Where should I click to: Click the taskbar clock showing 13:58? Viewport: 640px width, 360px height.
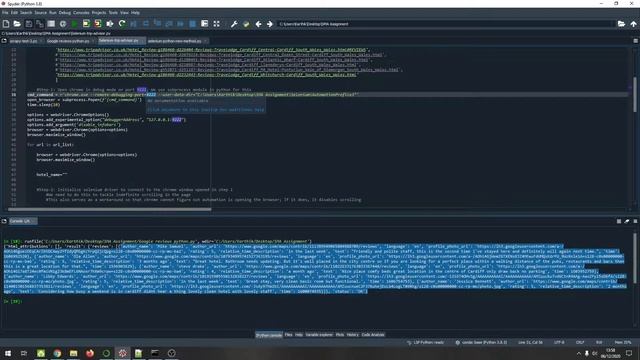point(611,353)
